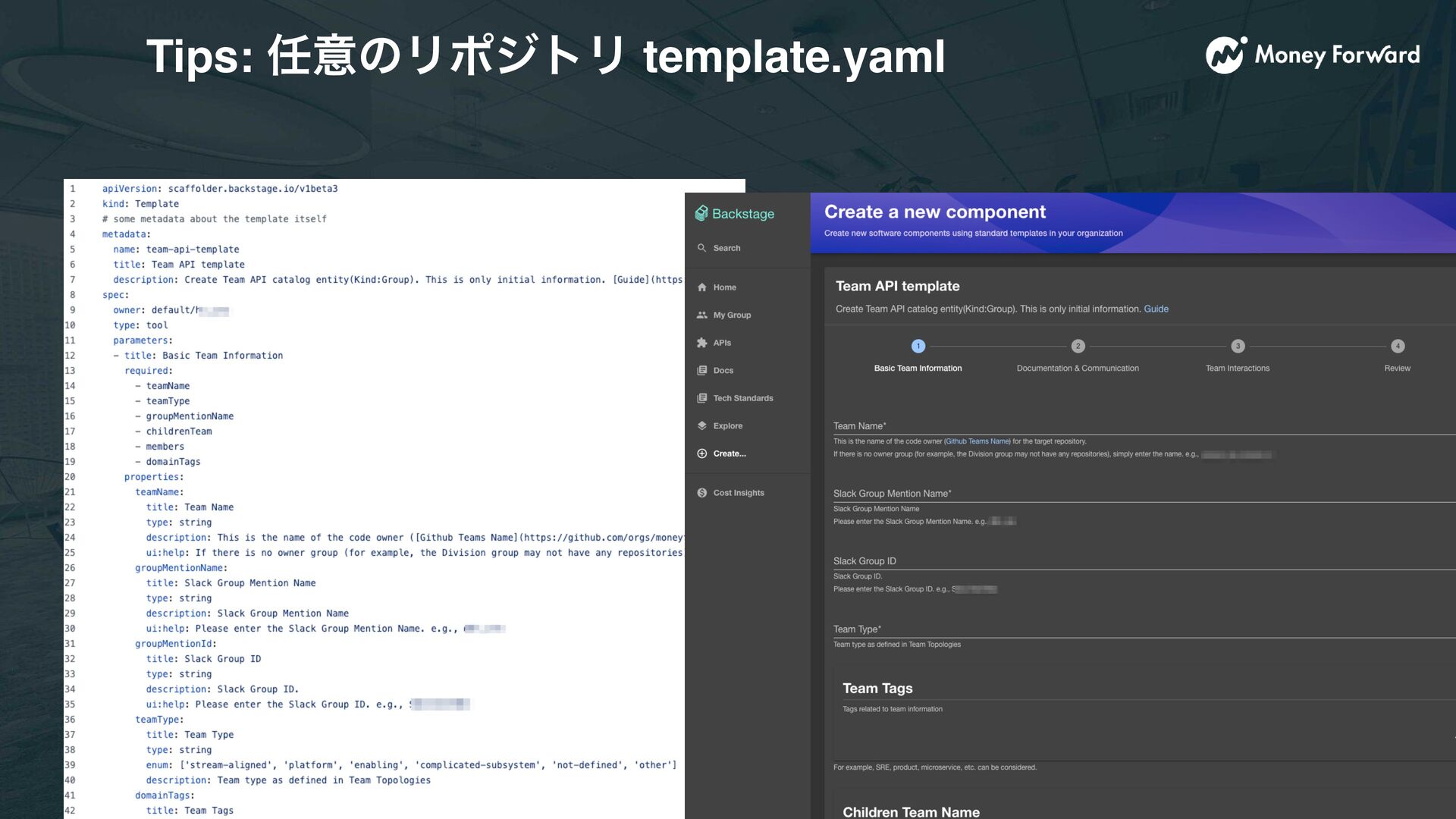Click Search label in Backstage sidebar
Viewport: 1456px width, 819px height.
pyautogui.click(x=726, y=248)
